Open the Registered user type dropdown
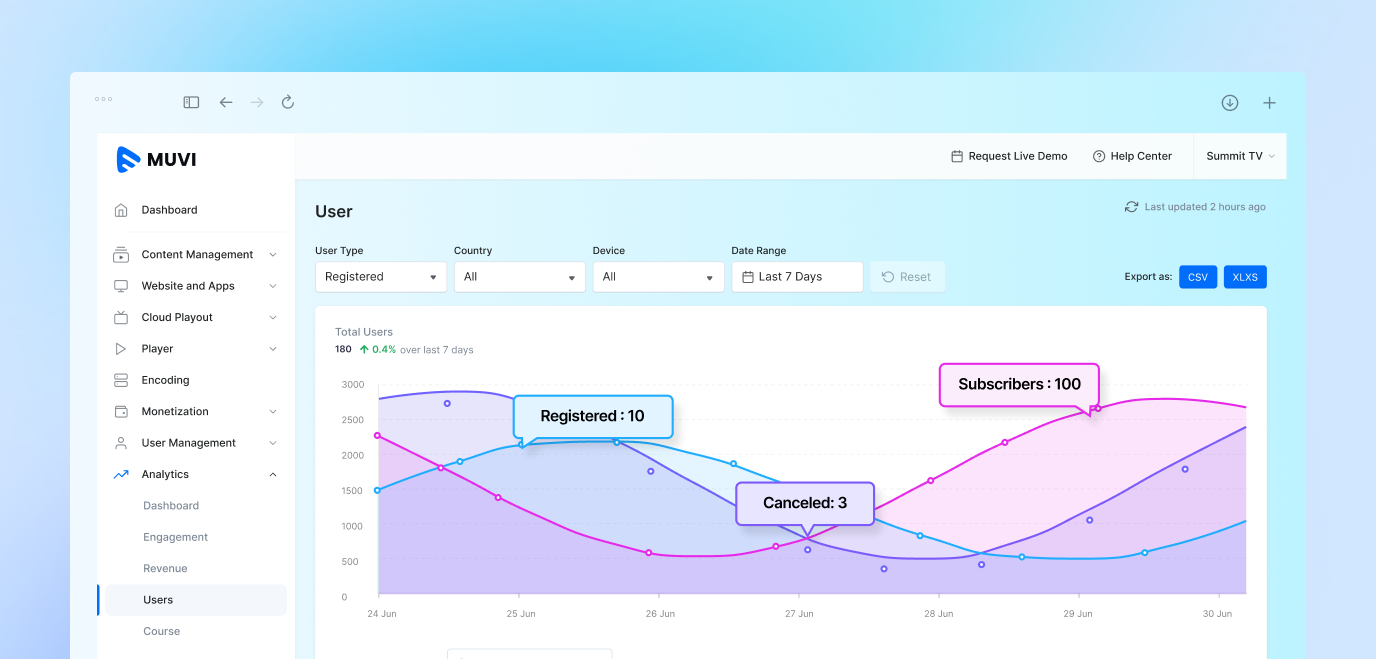Screen dimensions: 1376x659 [x=380, y=276]
